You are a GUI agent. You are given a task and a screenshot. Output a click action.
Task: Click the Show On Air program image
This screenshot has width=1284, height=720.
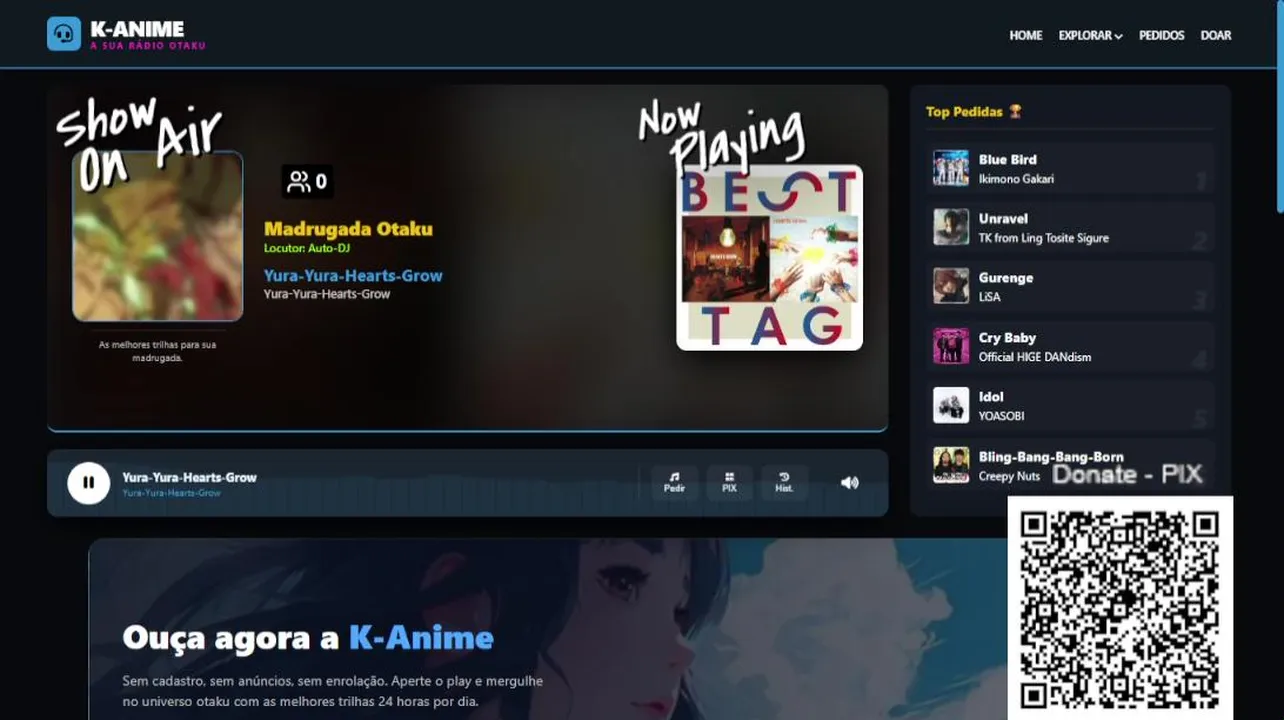158,236
